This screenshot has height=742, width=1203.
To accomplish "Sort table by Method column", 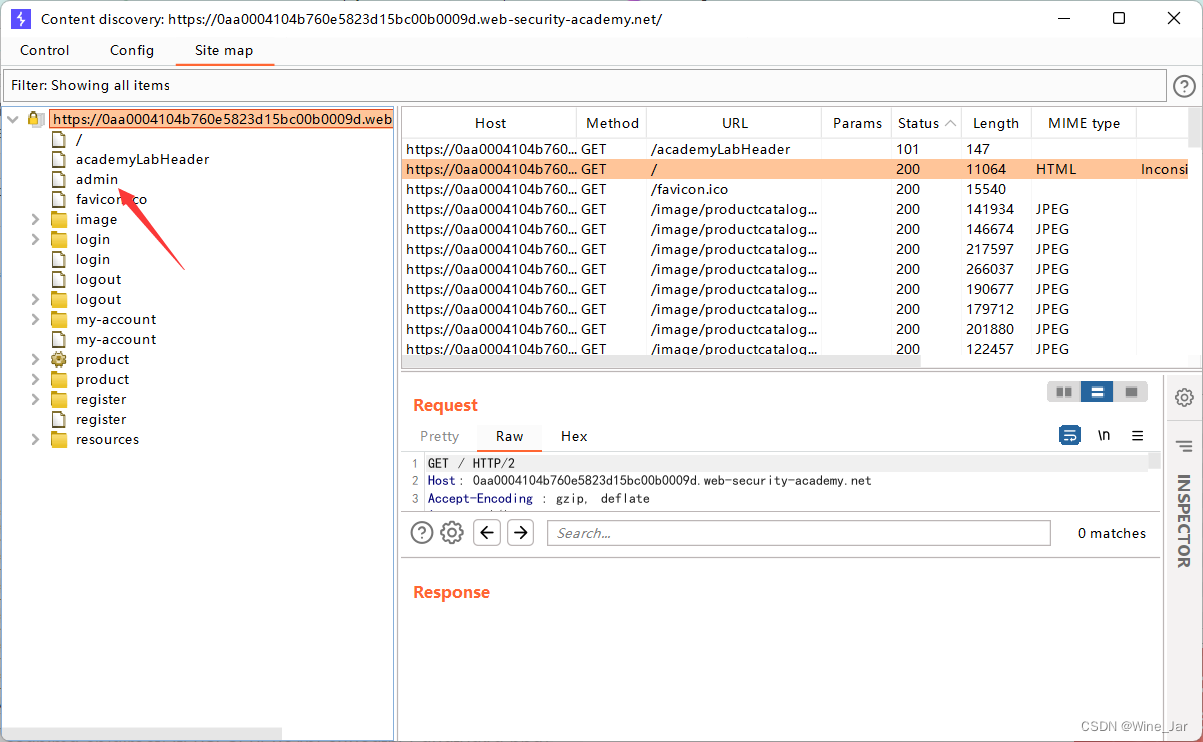I will tap(612, 123).
